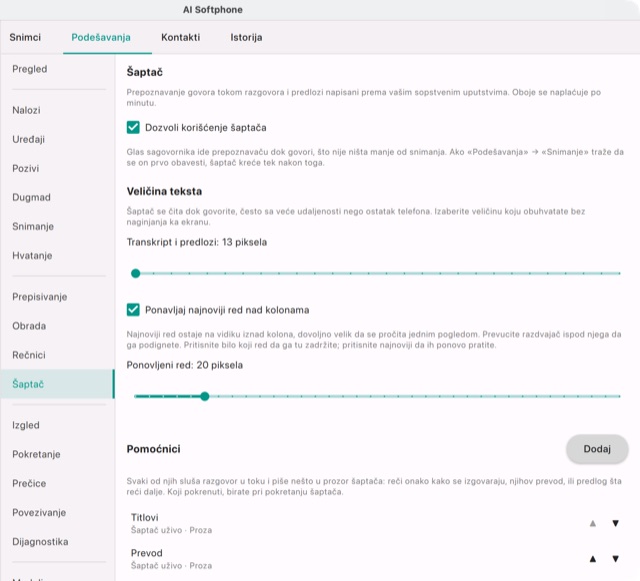Image resolution: width=640 pixels, height=581 pixels.
Task: Select Uređaji in the sidebar
Action: (57, 139)
